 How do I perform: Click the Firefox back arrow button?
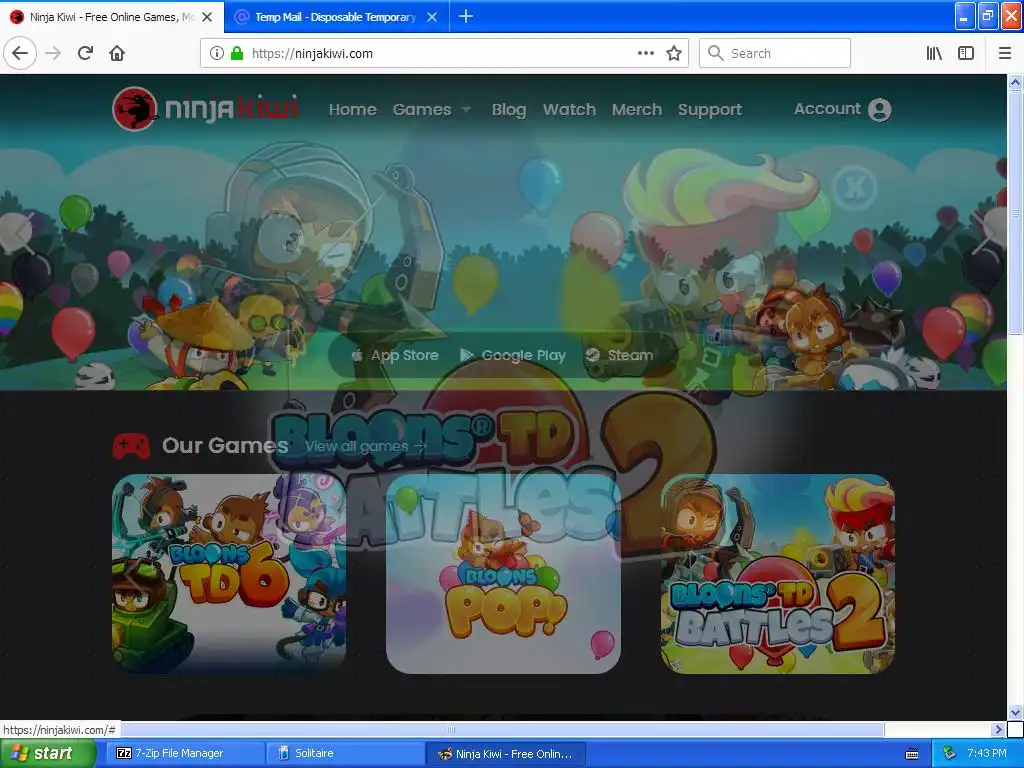pos(20,53)
